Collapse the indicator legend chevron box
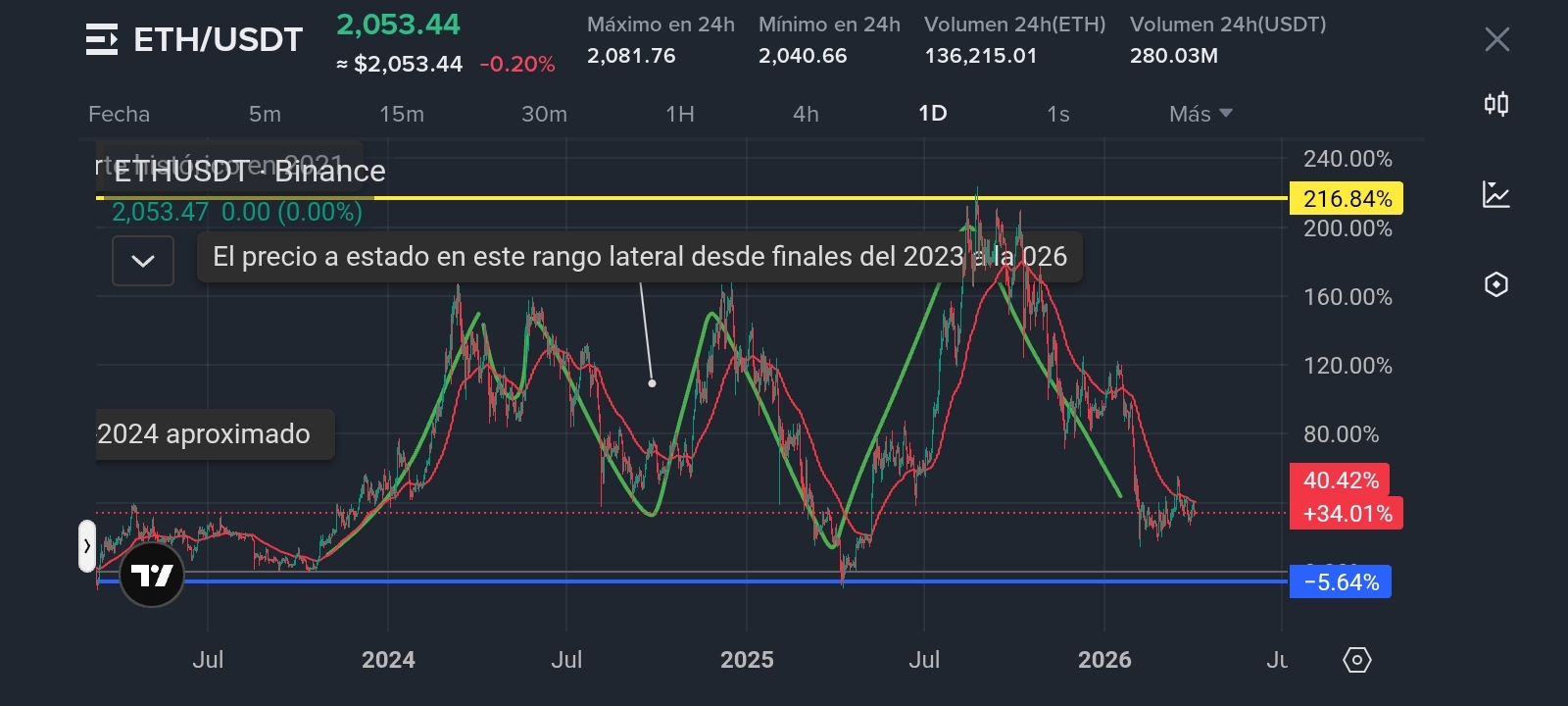 click(143, 261)
